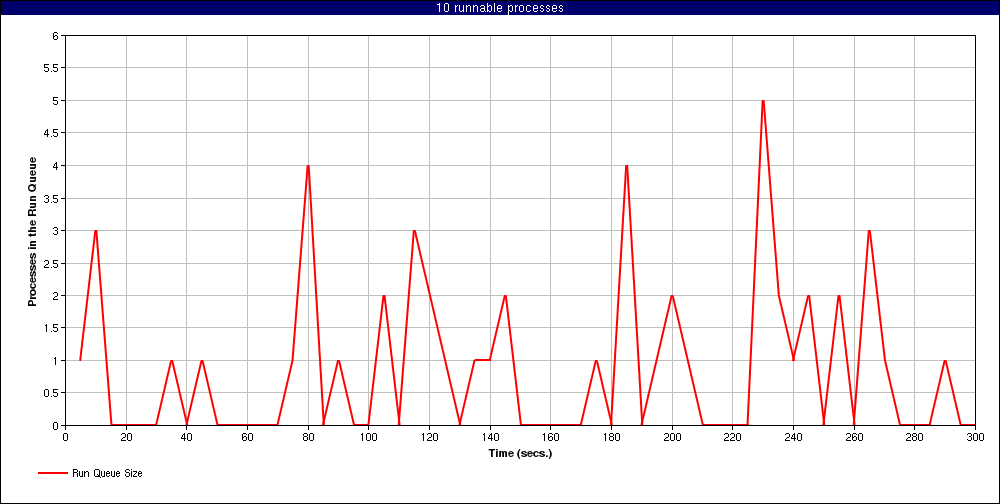Click the peak of 3 at 115 seconds

click(x=414, y=230)
